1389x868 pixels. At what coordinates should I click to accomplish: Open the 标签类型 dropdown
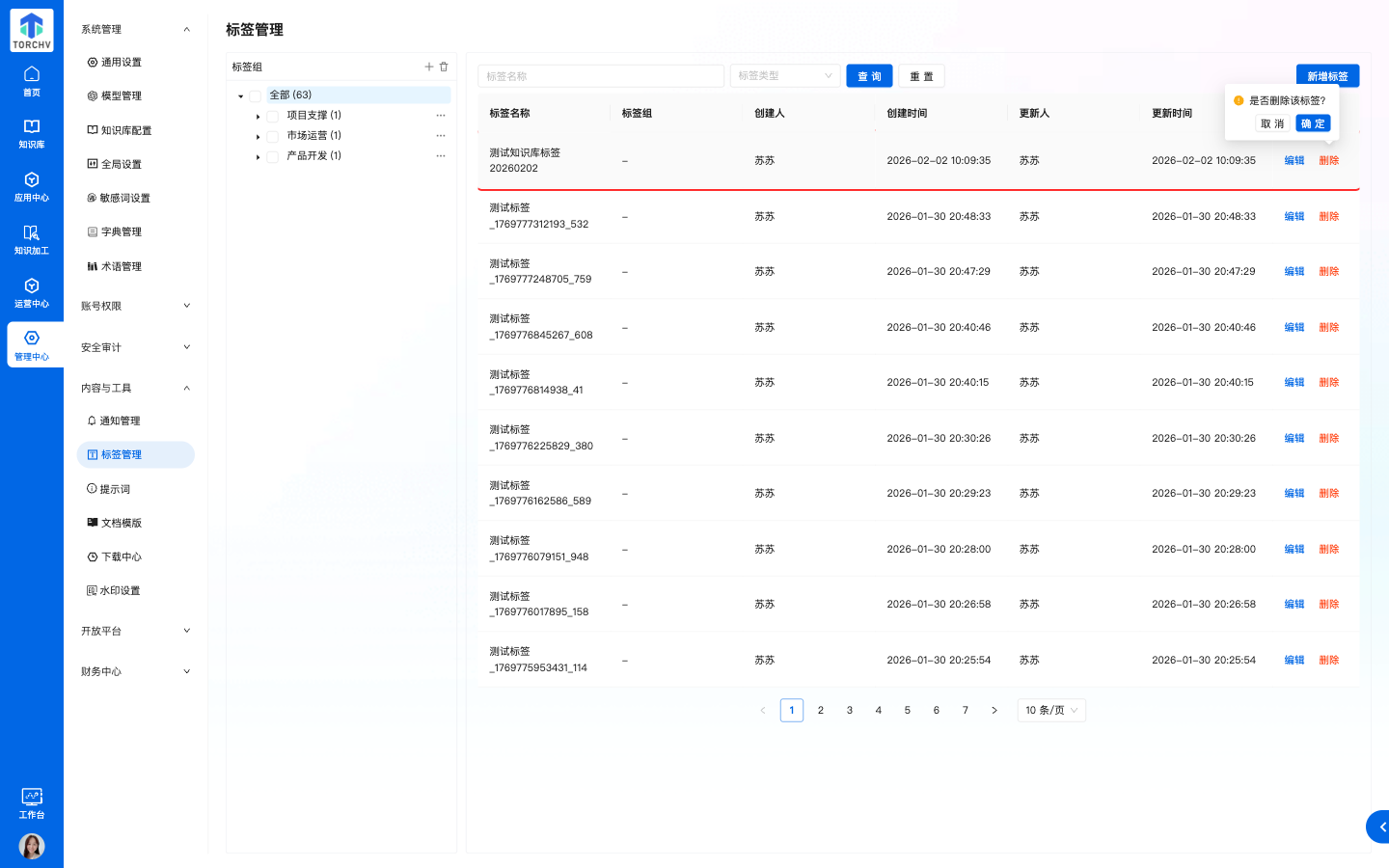coord(784,76)
